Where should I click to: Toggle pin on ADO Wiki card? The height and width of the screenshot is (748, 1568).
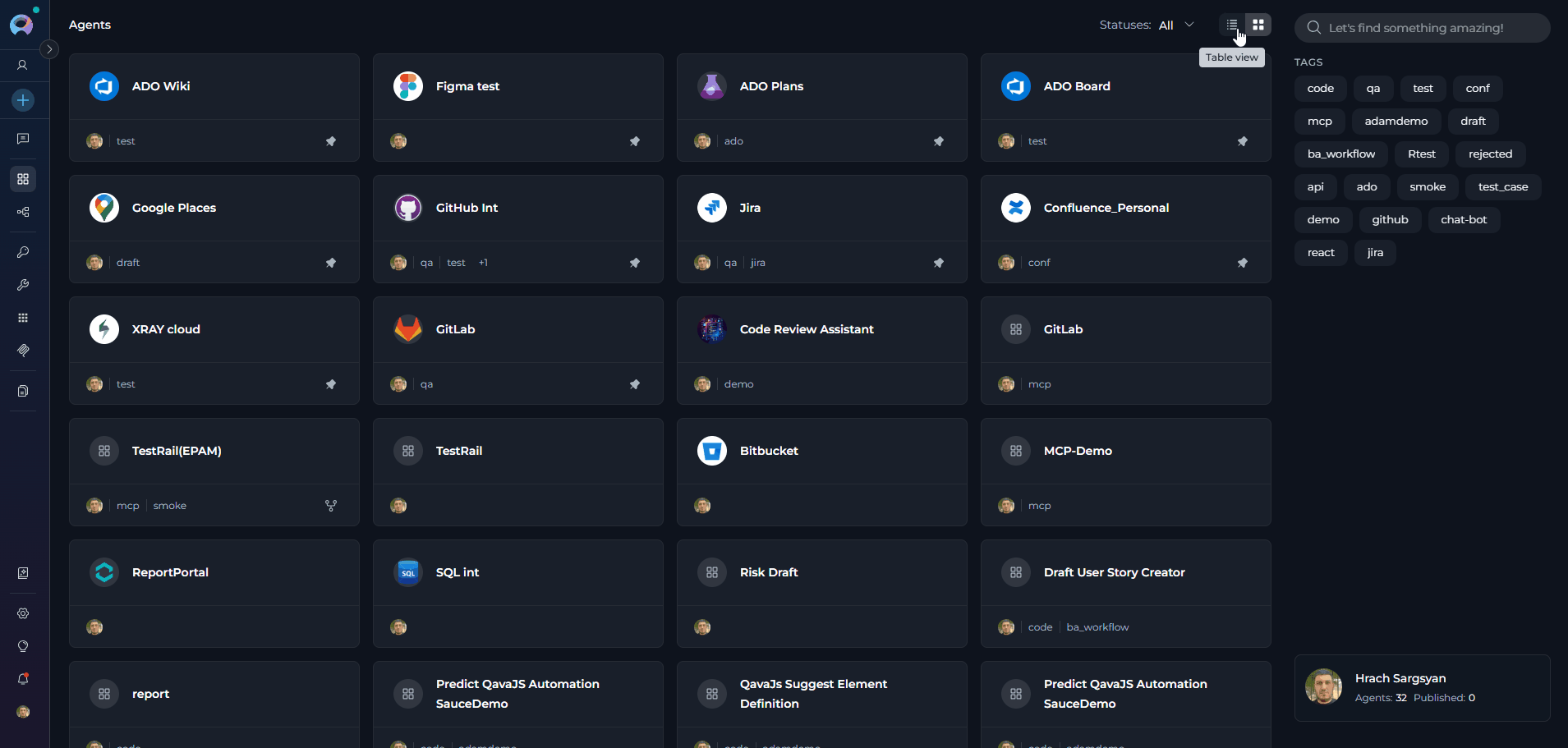pos(331,141)
